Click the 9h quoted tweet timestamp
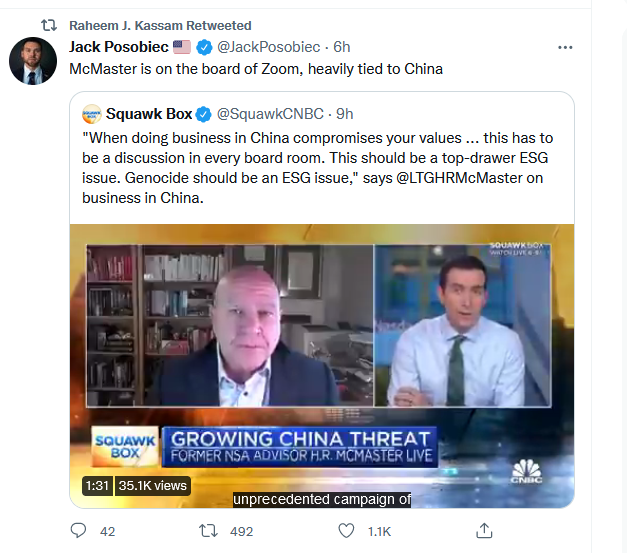627x553 pixels. coord(344,114)
